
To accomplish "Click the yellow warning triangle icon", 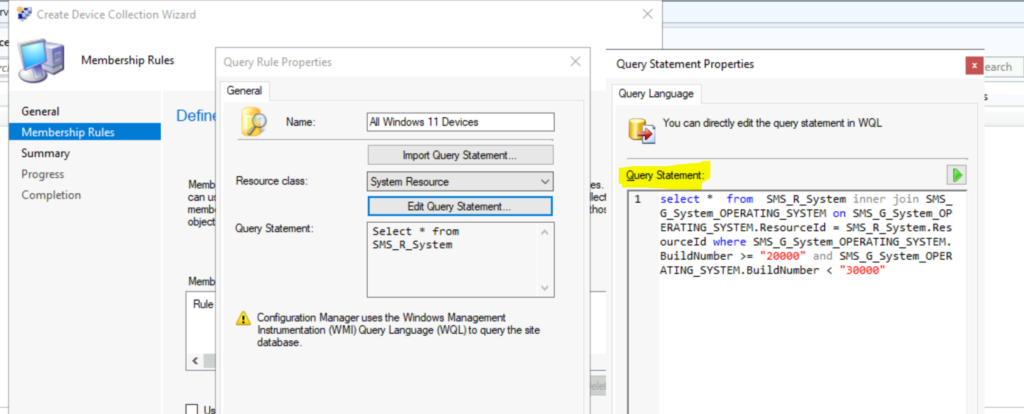I will click(x=243, y=318).
